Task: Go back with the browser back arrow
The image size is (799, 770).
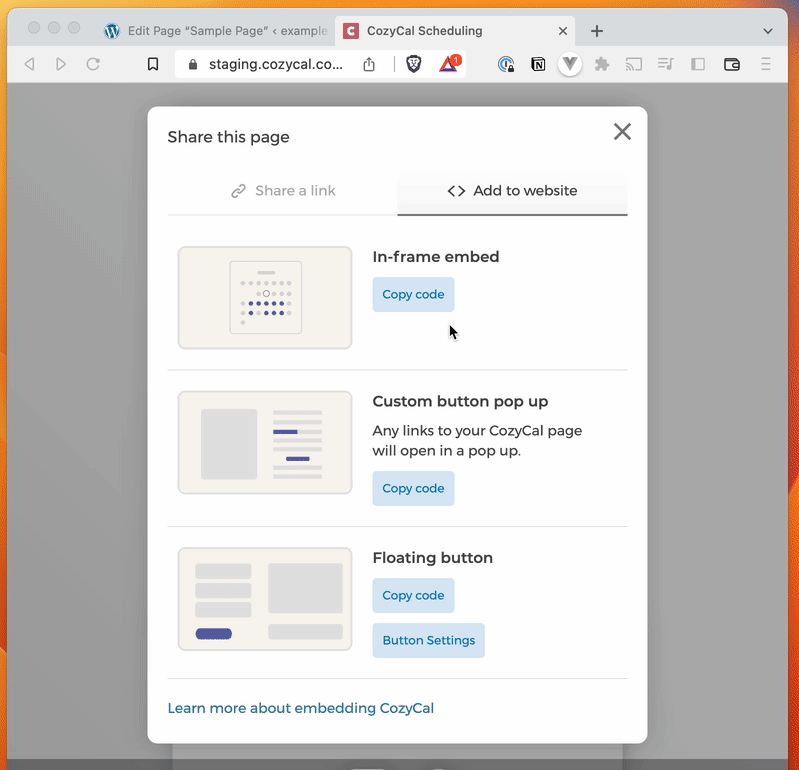Action: pyautogui.click(x=30, y=64)
